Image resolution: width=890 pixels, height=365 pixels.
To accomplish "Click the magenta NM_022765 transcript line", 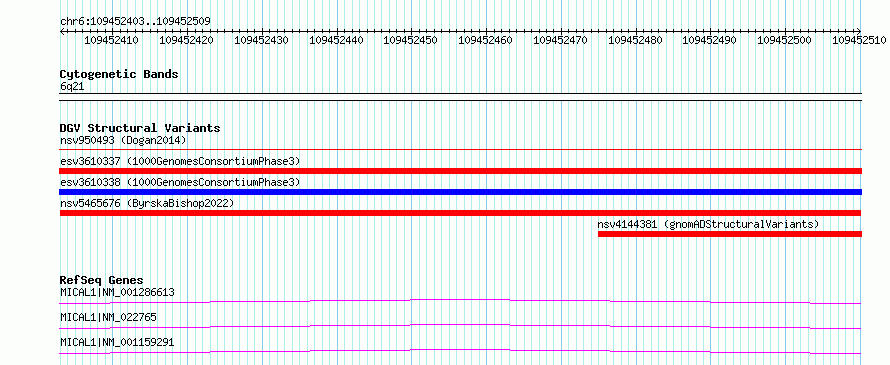I will (x=461, y=326).
